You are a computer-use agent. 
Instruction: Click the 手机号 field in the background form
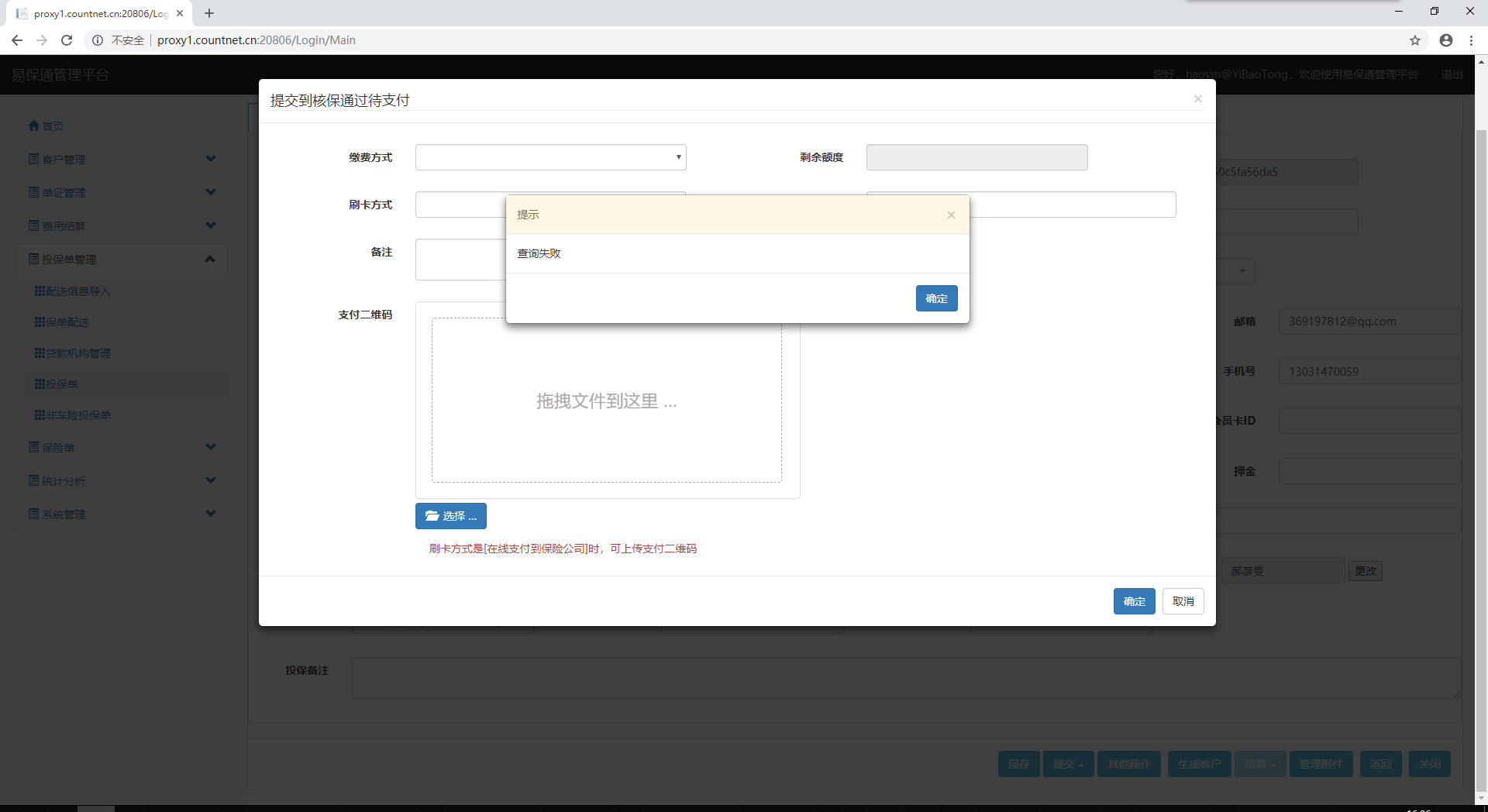(x=1370, y=372)
